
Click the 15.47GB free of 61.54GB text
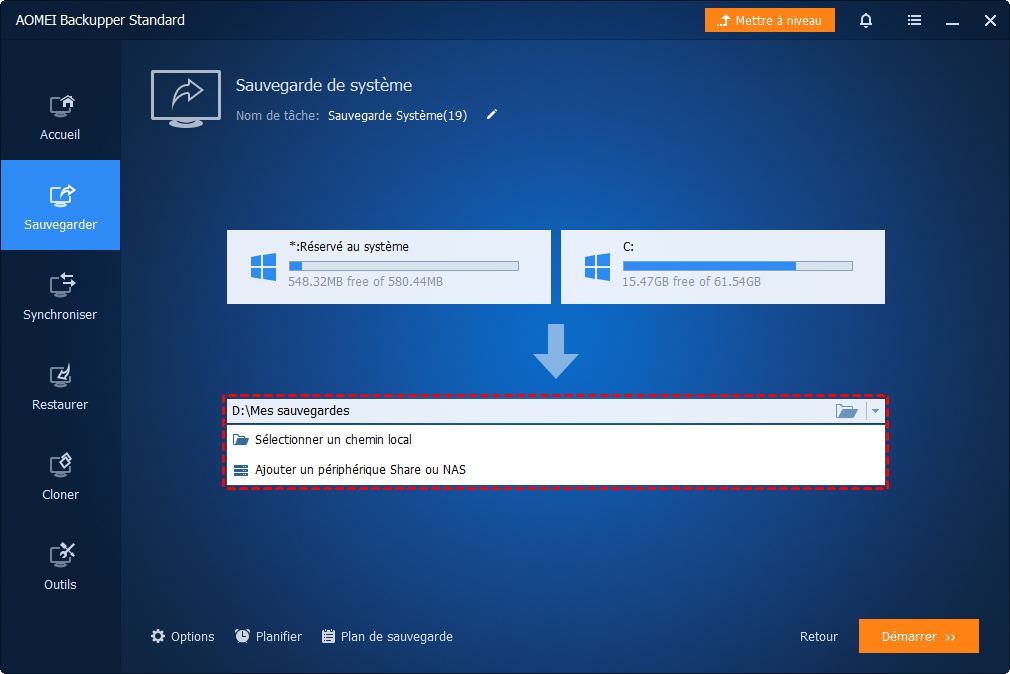coord(691,282)
